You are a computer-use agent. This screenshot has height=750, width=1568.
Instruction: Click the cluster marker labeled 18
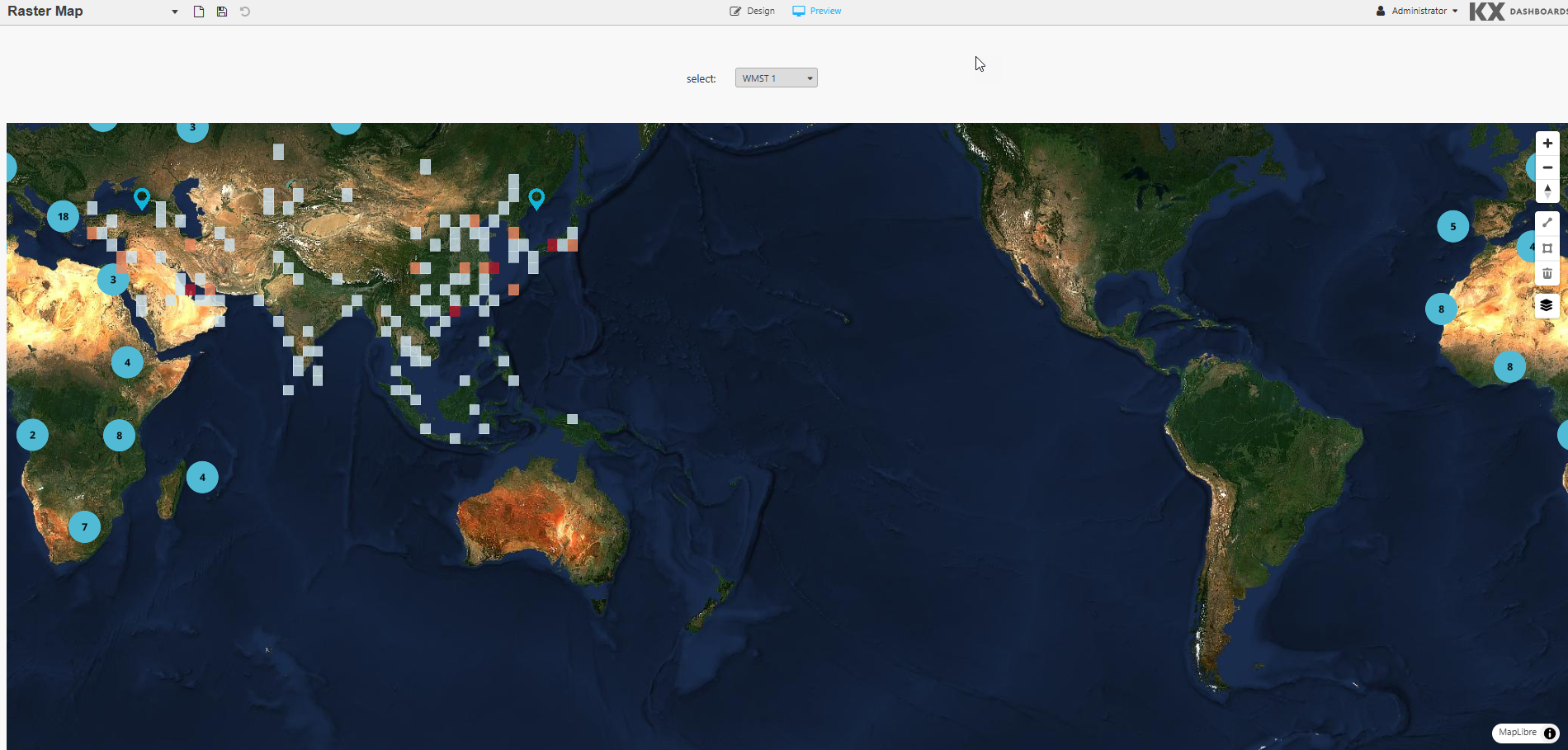point(64,217)
